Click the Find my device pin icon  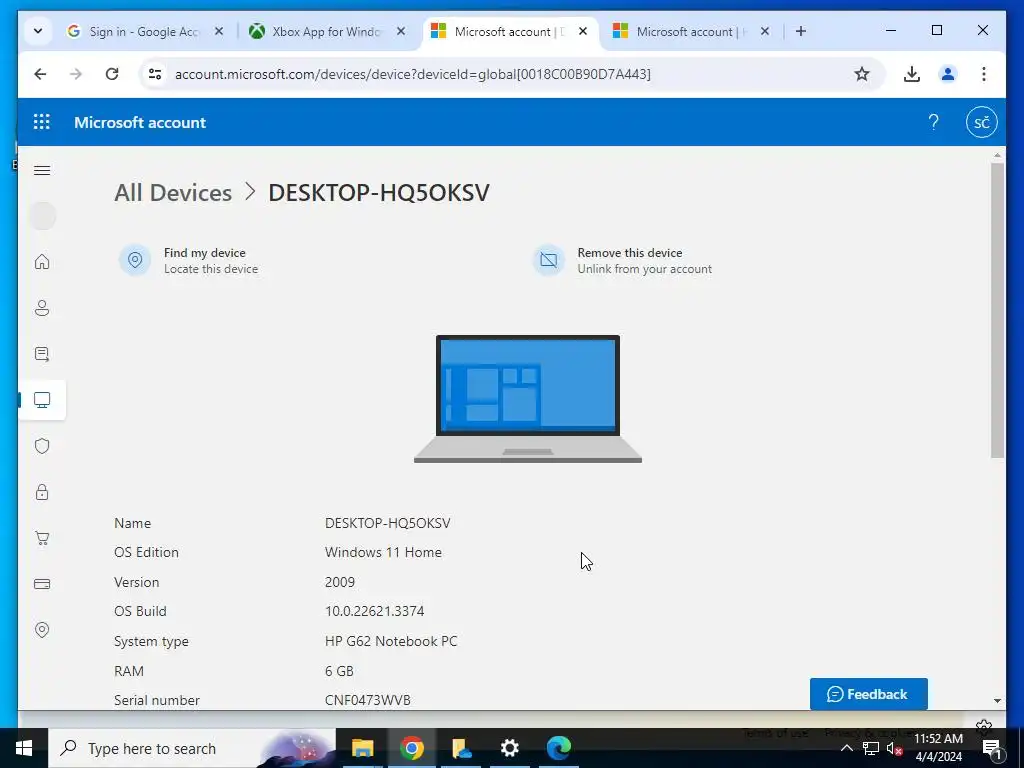tap(135, 260)
